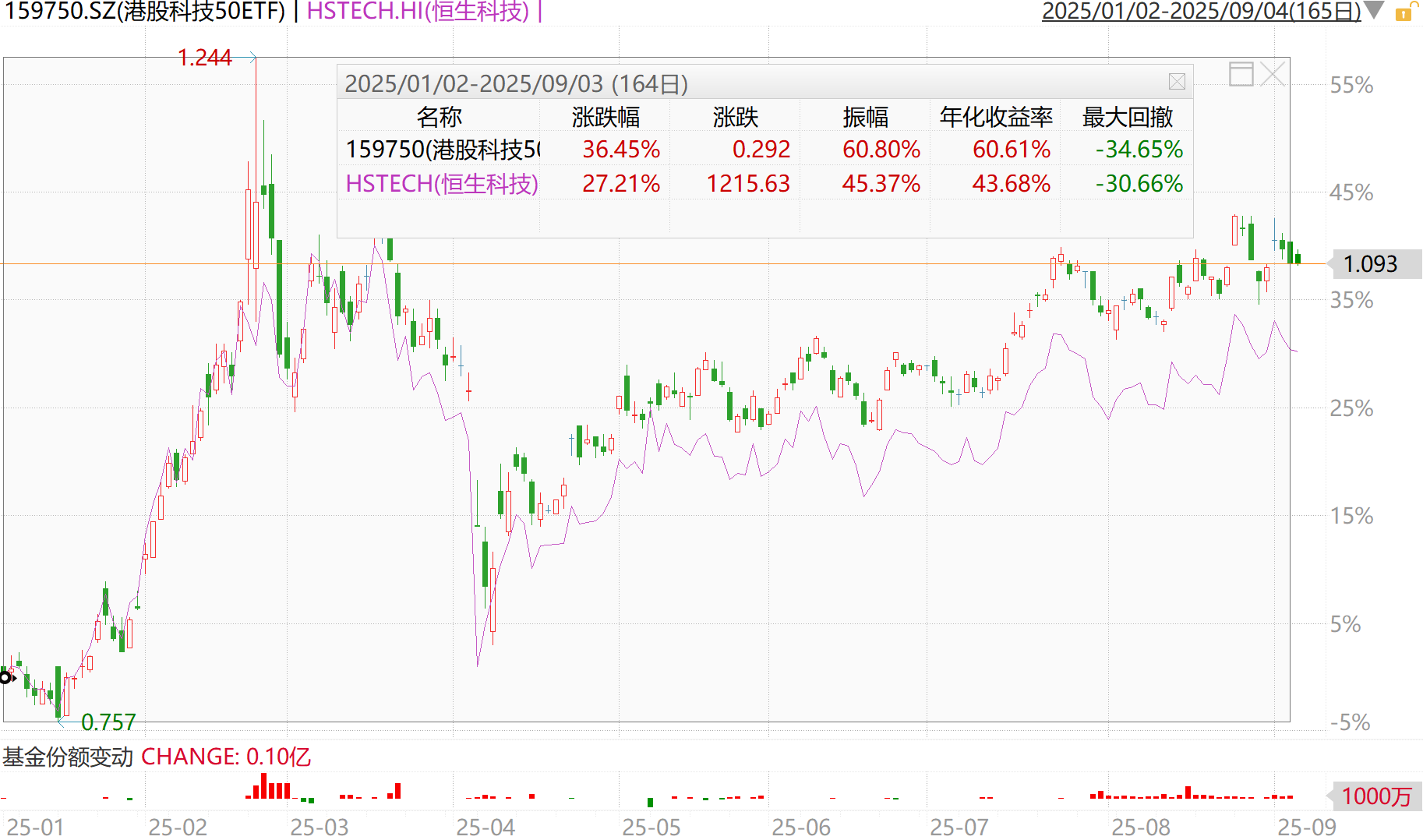Click the 0.757 low price marker
The image size is (1423, 840).
pos(108,722)
